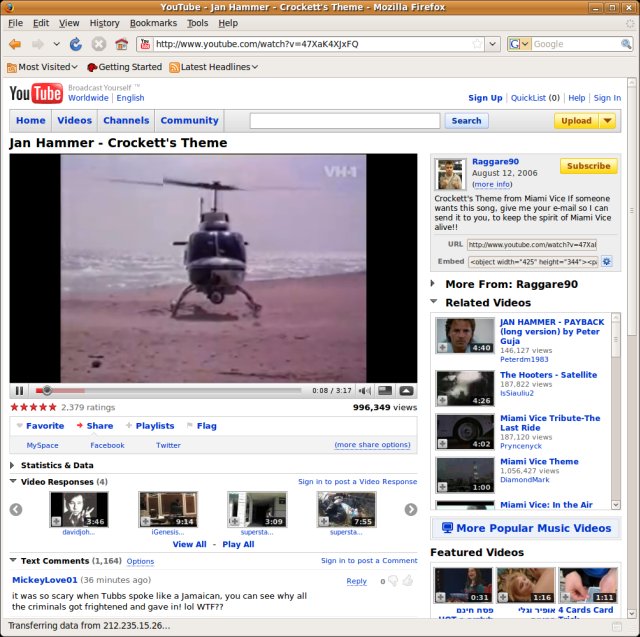Give comment a thumbs up

407,581
